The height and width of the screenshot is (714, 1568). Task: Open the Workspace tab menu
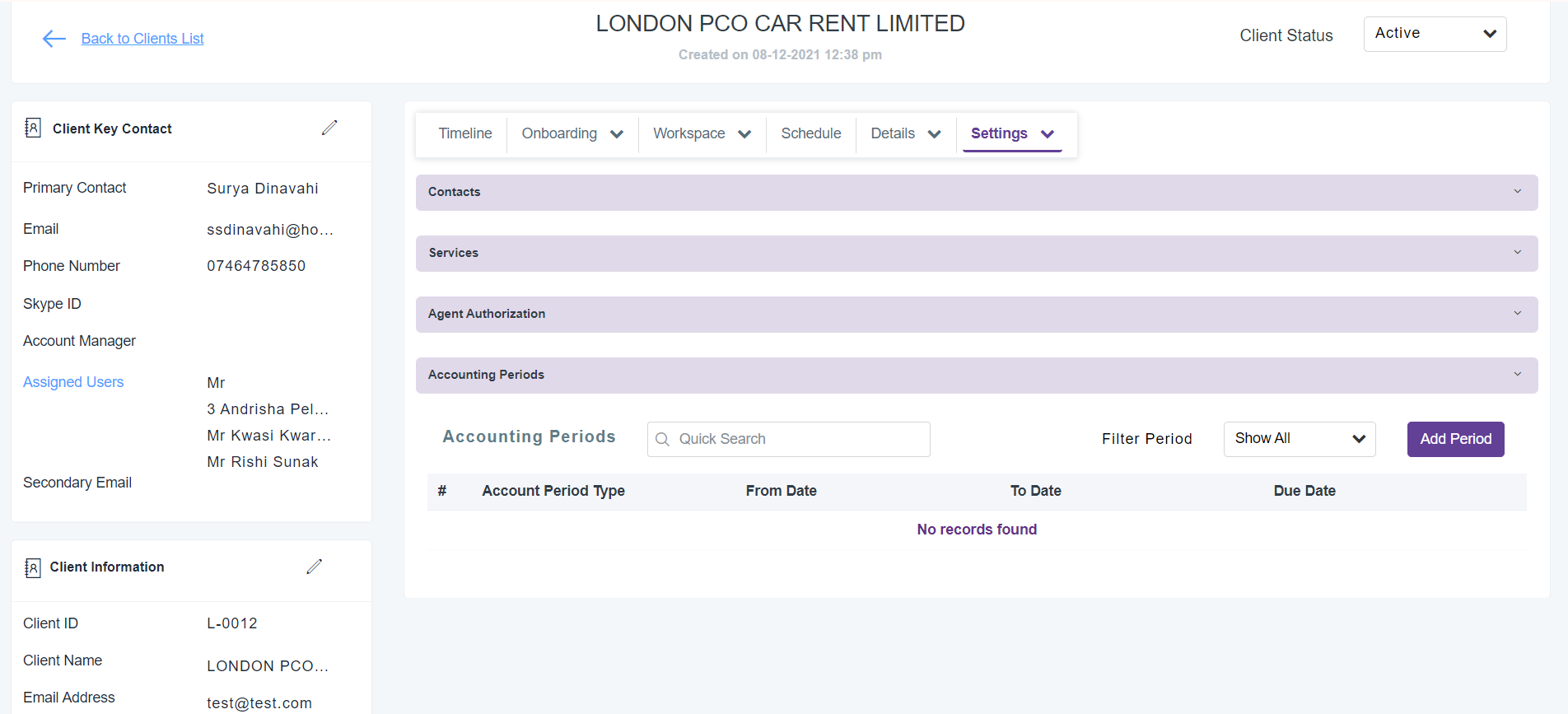702,133
